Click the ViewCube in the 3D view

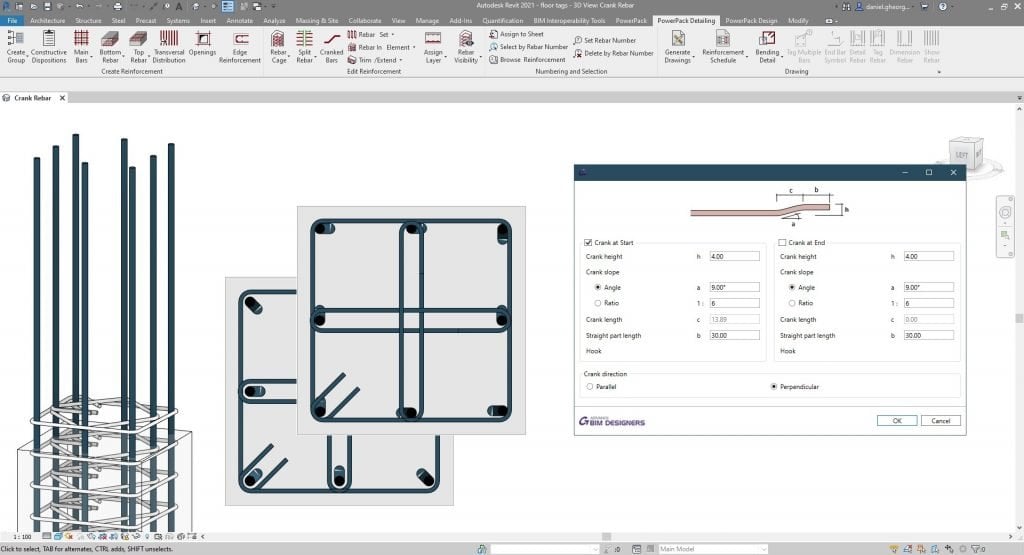965,154
